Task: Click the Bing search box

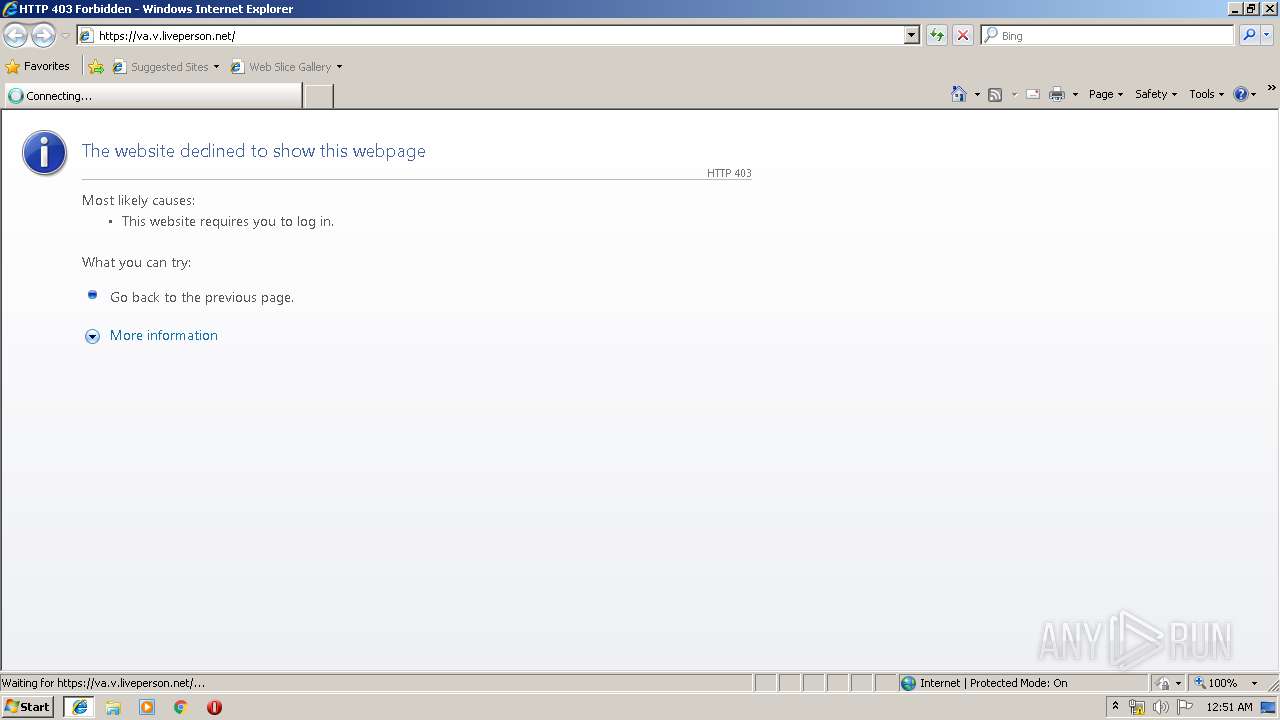Action: (1108, 35)
